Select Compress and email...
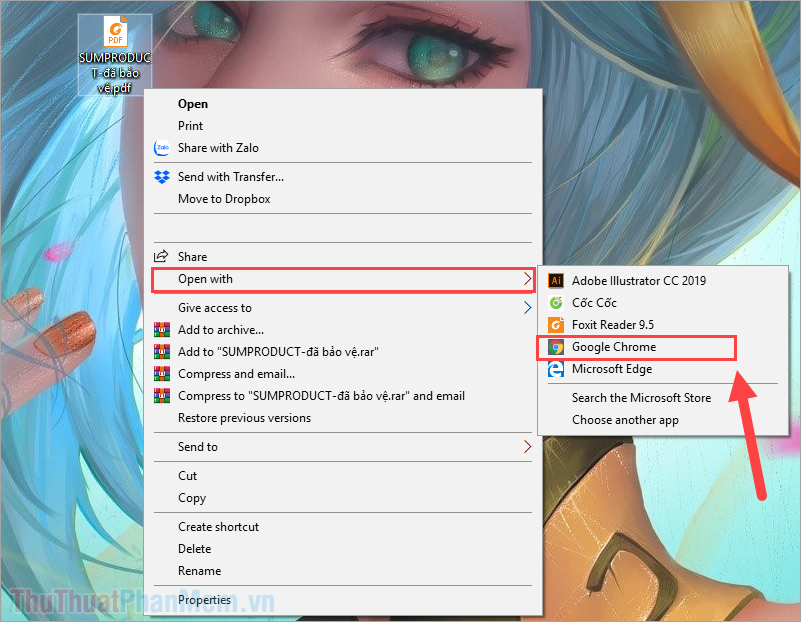 coord(343,374)
